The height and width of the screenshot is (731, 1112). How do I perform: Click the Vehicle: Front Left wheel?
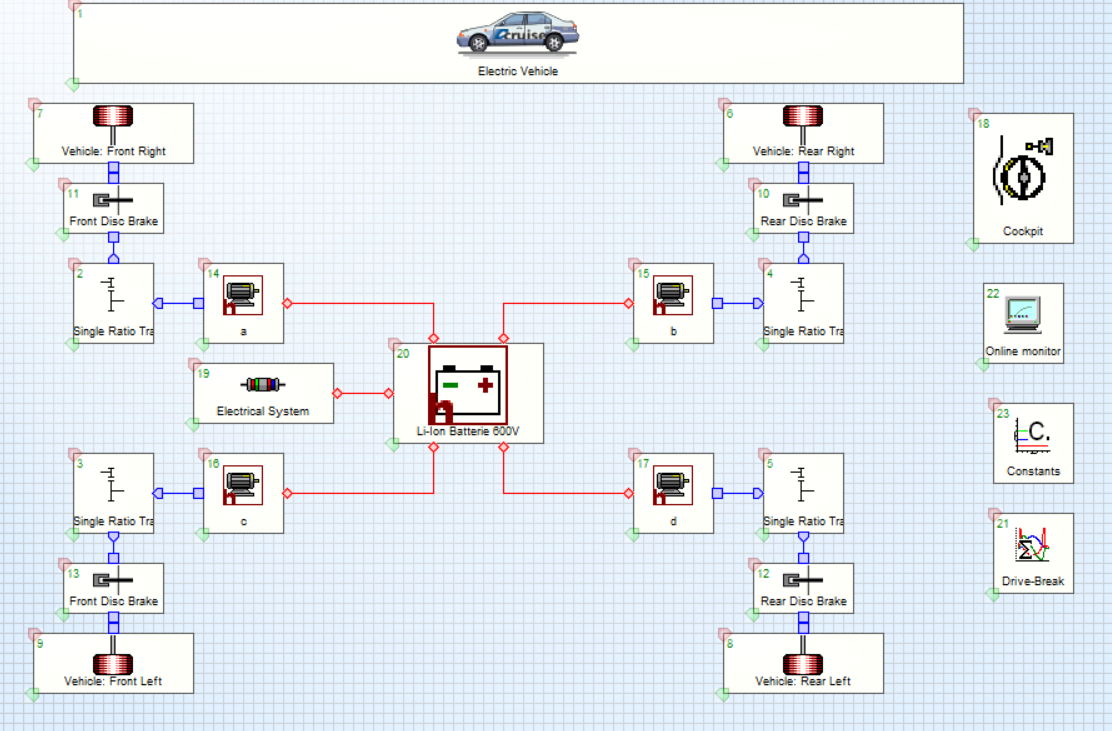pyautogui.click(x=113, y=664)
